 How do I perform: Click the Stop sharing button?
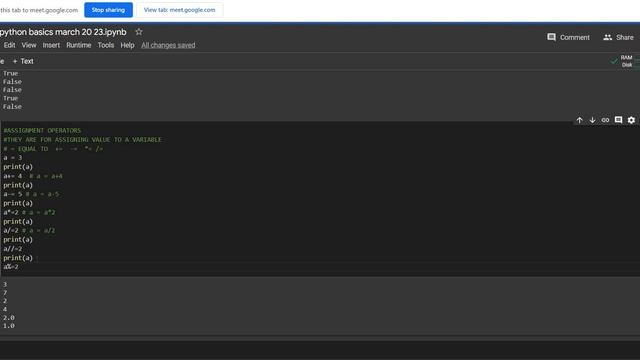[108, 10]
